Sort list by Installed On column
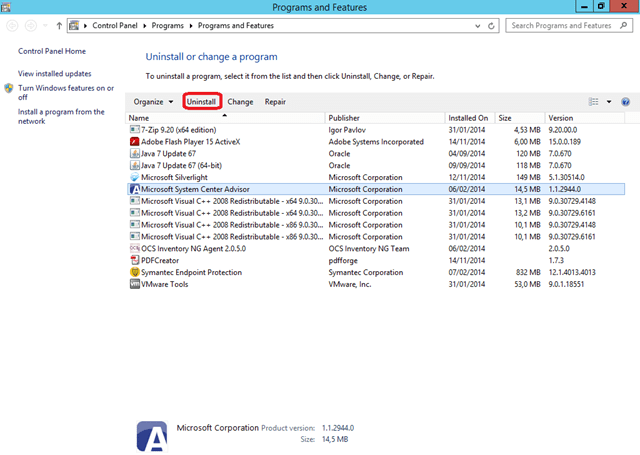The height and width of the screenshot is (455, 640). point(470,118)
